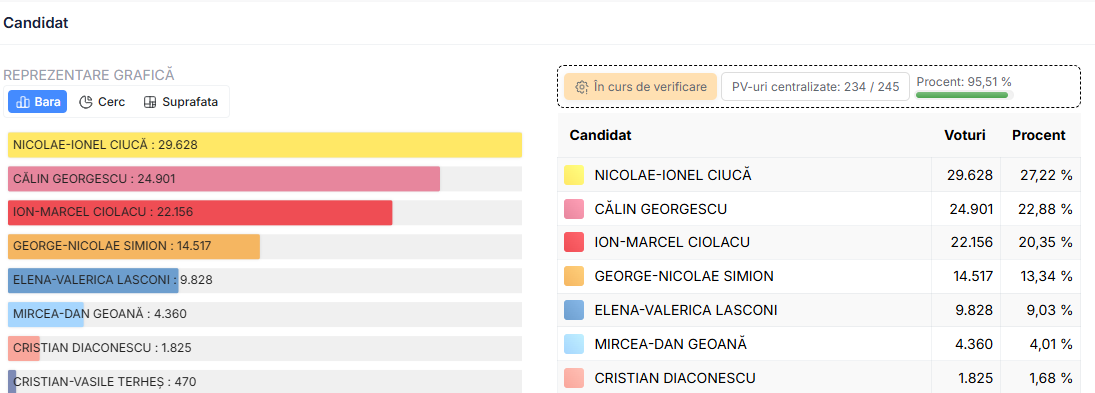Click the În curs de verificare badge
1095x393 pixels.
pos(640,87)
